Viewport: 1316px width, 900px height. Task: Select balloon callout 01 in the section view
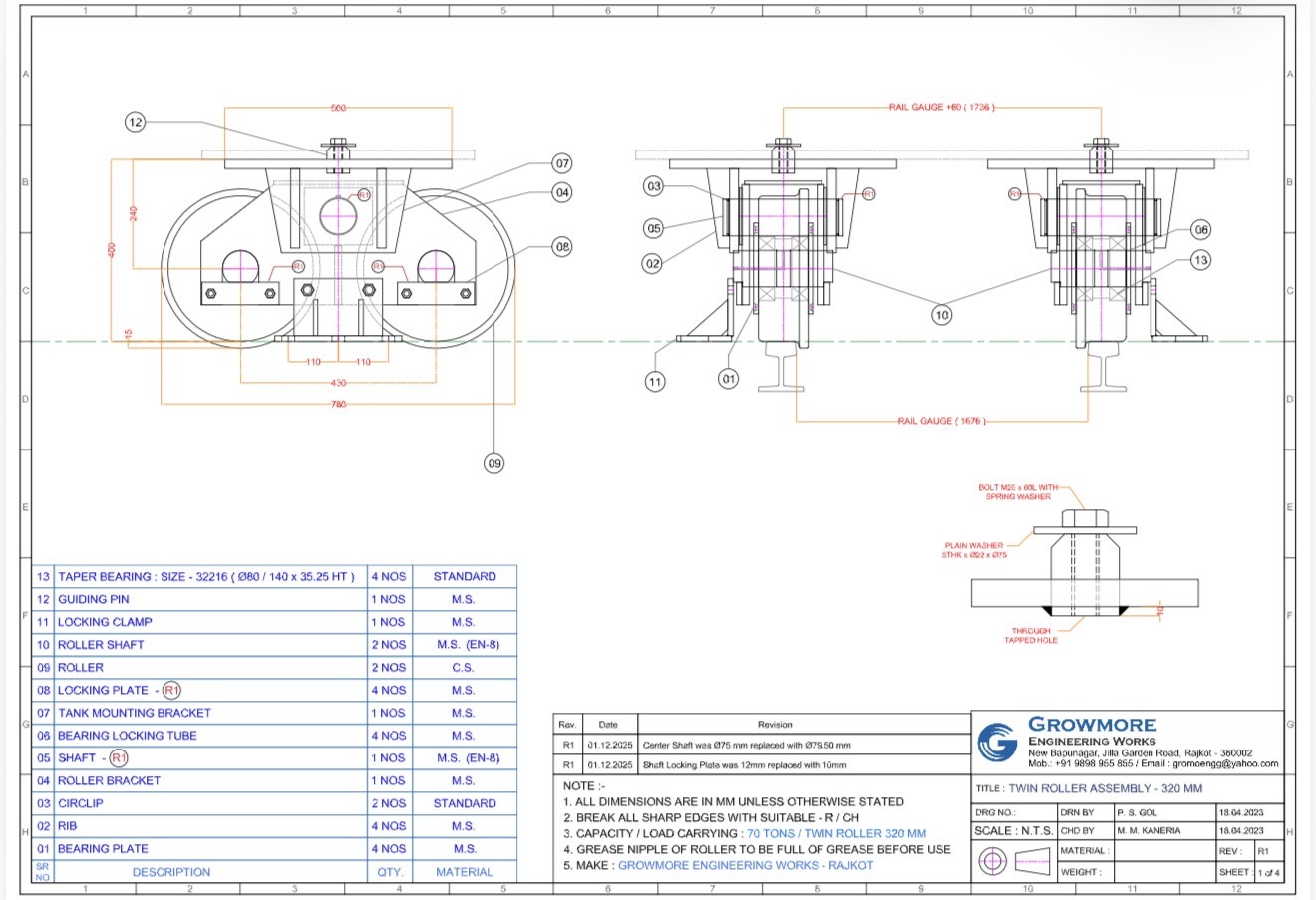pyautogui.click(x=729, y=379)
